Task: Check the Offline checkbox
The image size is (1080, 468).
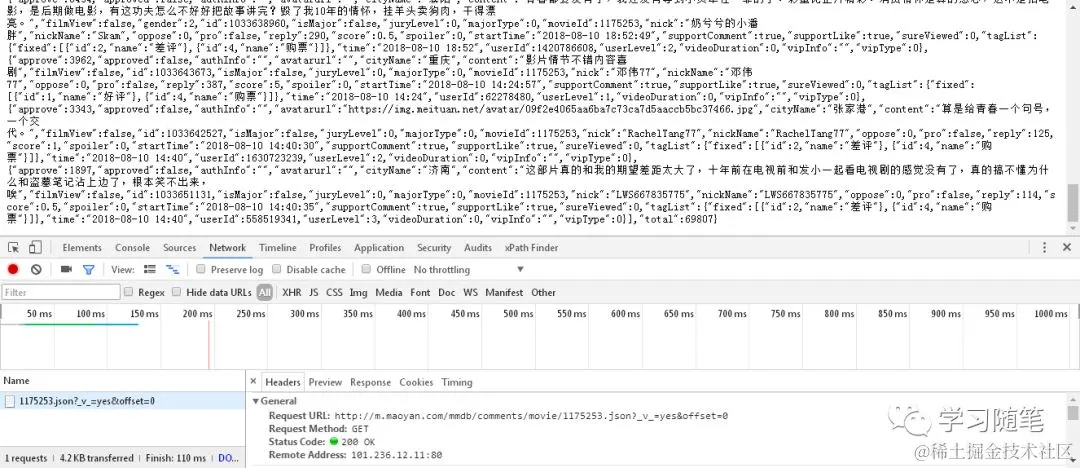Action: pos(366,269)
